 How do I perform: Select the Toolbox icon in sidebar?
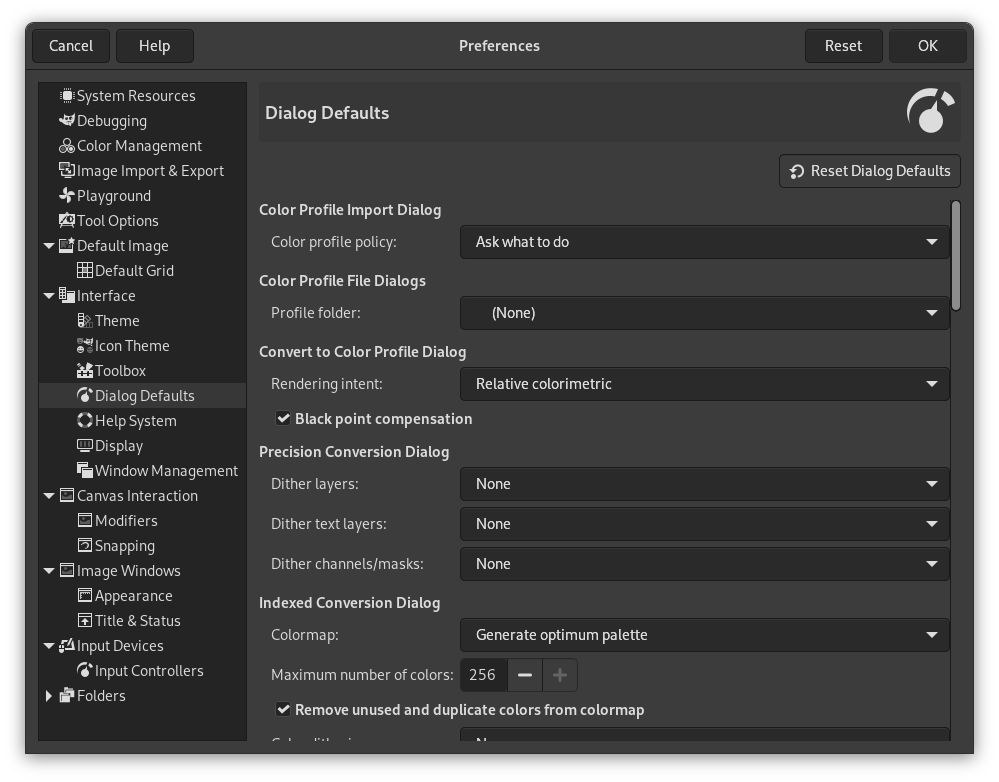coord(87,370)
